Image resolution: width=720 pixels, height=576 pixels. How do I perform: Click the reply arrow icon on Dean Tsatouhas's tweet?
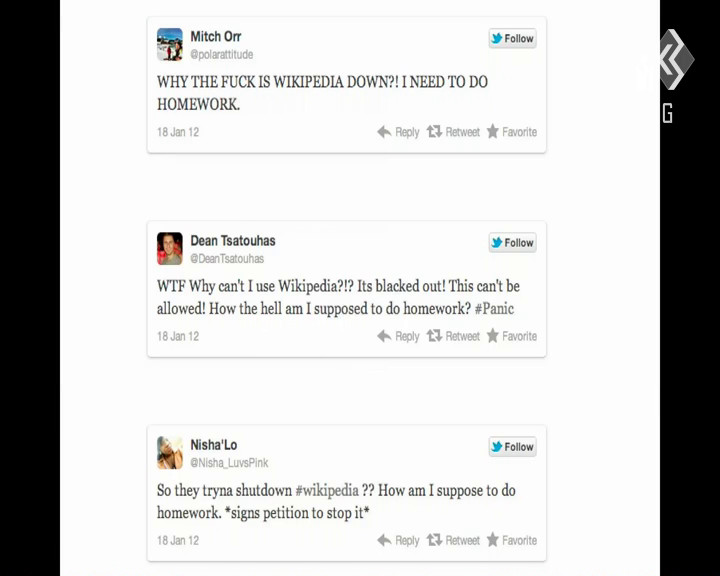pyautogui.click(x=384, y=336)
